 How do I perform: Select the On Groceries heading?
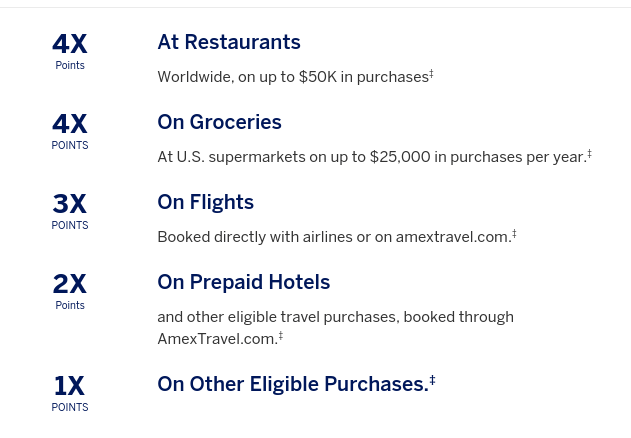point(219,122)
